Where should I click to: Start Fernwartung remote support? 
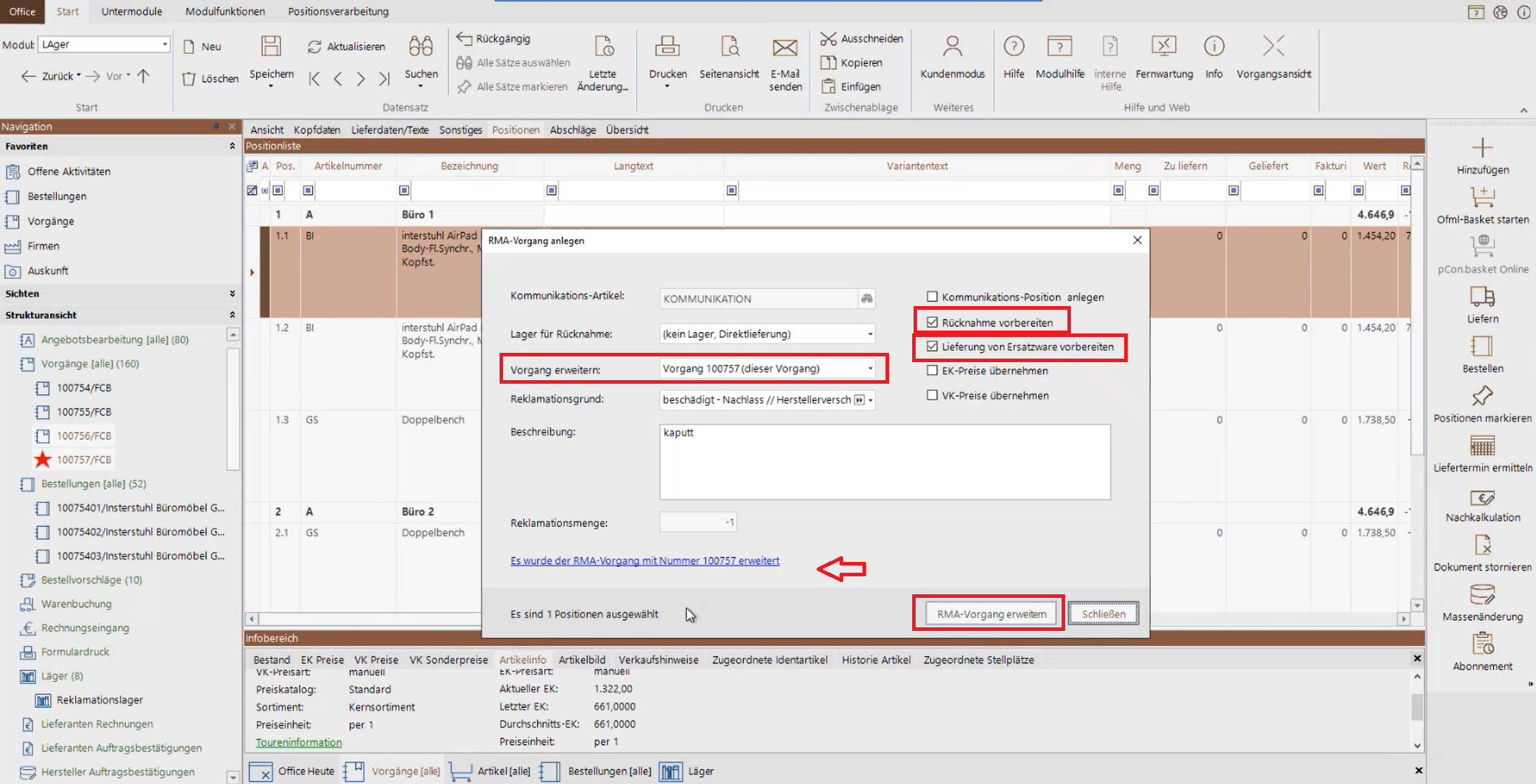(x=1163, y=47)
